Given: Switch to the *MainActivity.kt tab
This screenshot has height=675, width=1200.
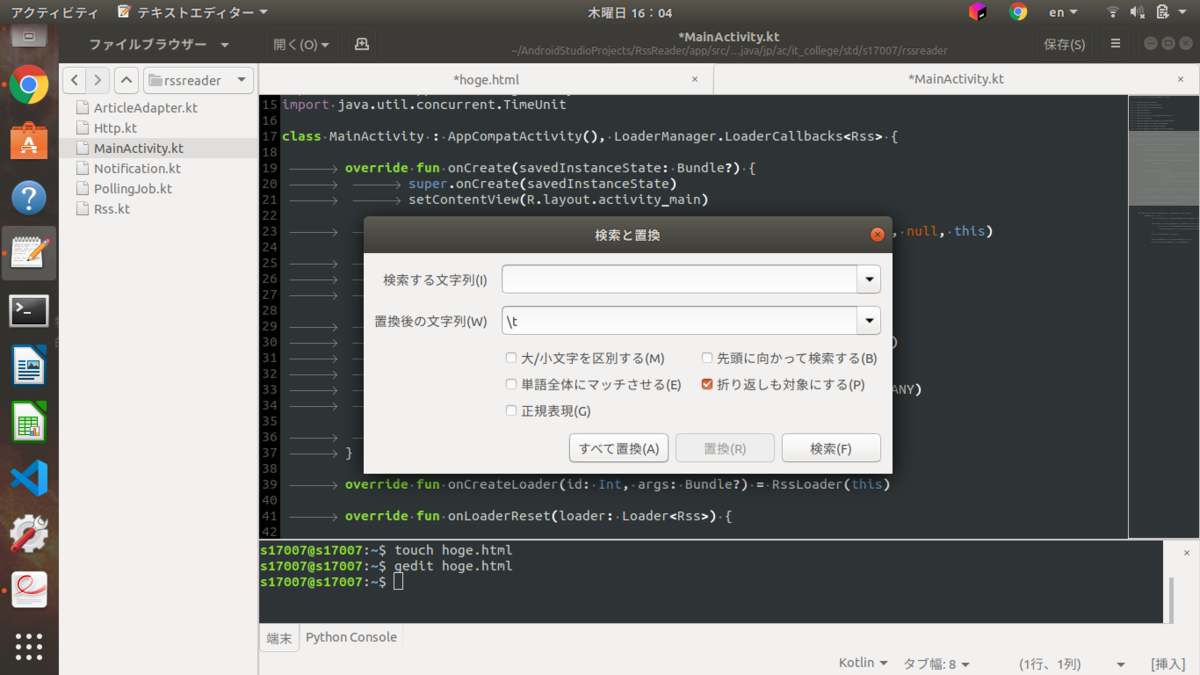Looking at the screenshot, I should point(956,79).
